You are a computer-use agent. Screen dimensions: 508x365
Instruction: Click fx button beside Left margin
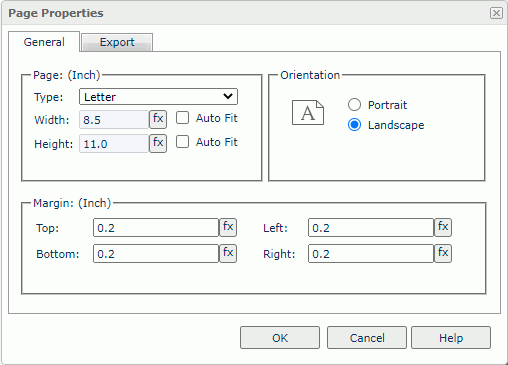[443, 227]
